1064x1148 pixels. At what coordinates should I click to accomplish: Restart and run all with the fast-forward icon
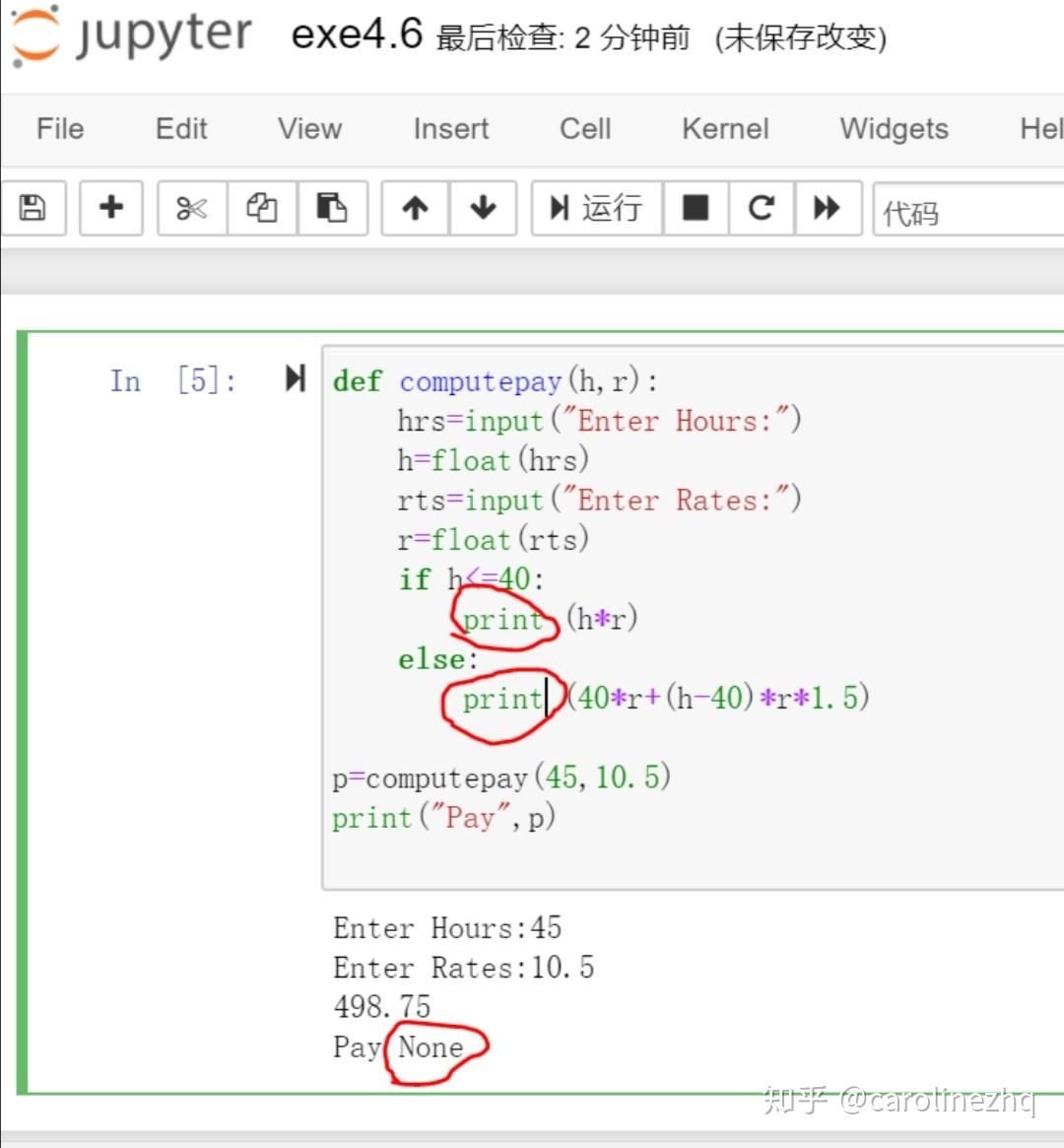pos(828,208)
